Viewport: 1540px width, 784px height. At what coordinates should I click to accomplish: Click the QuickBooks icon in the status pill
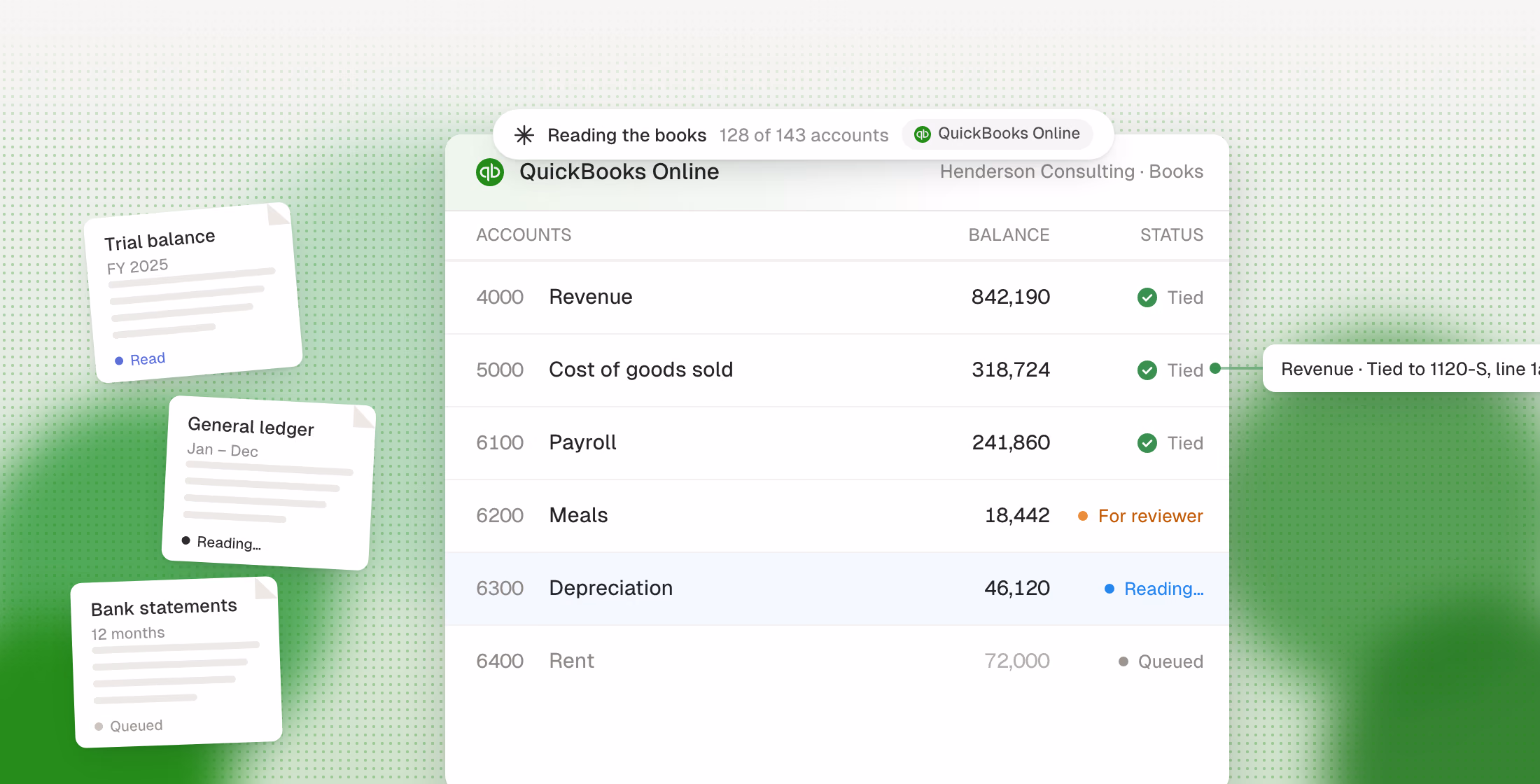click(923, 134)
